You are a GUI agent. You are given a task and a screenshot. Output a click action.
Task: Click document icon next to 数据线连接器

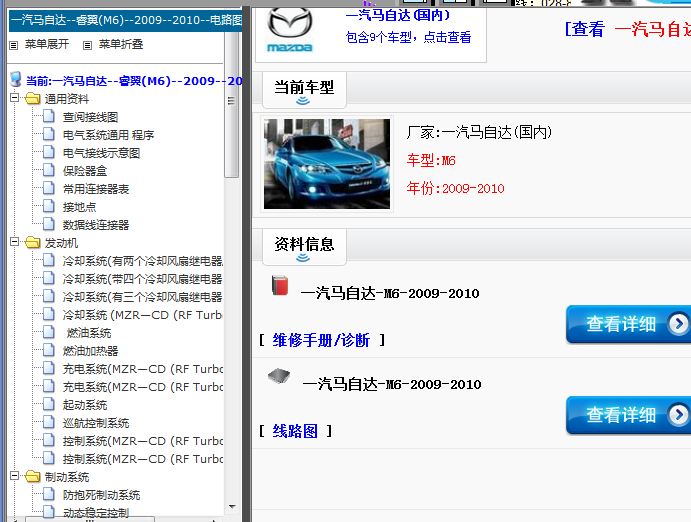click(49, 224)
